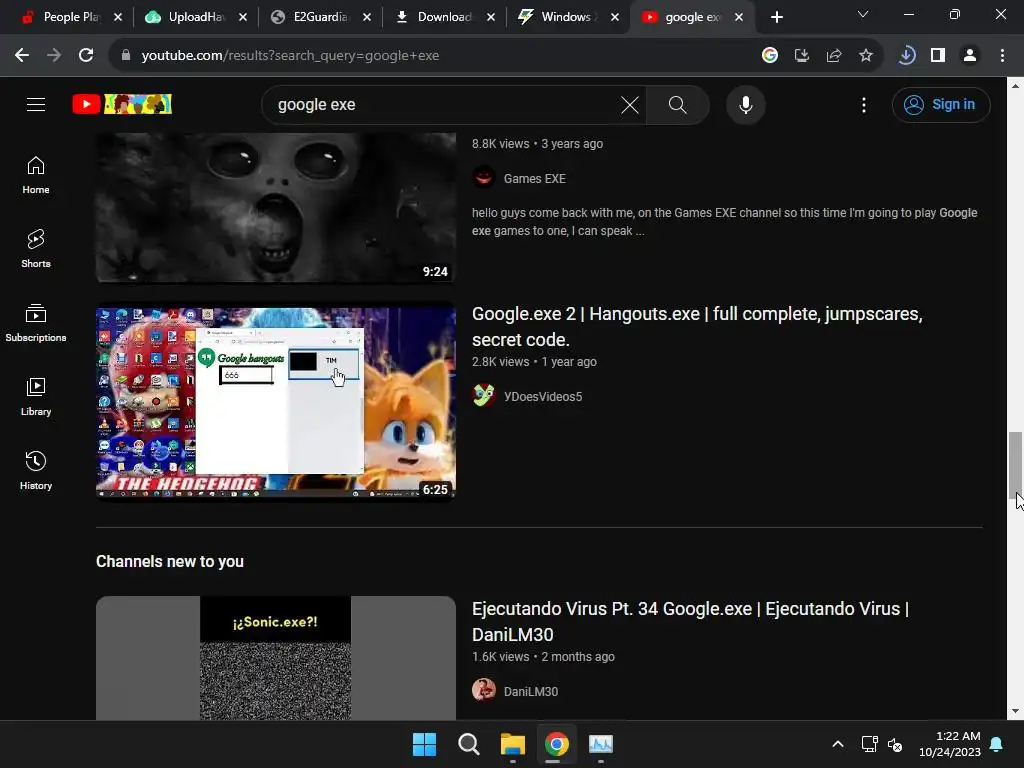Switch to the UploadHa tab
Image resolution: width=1024 pixels, height=768 pixels.
(196, 17)
